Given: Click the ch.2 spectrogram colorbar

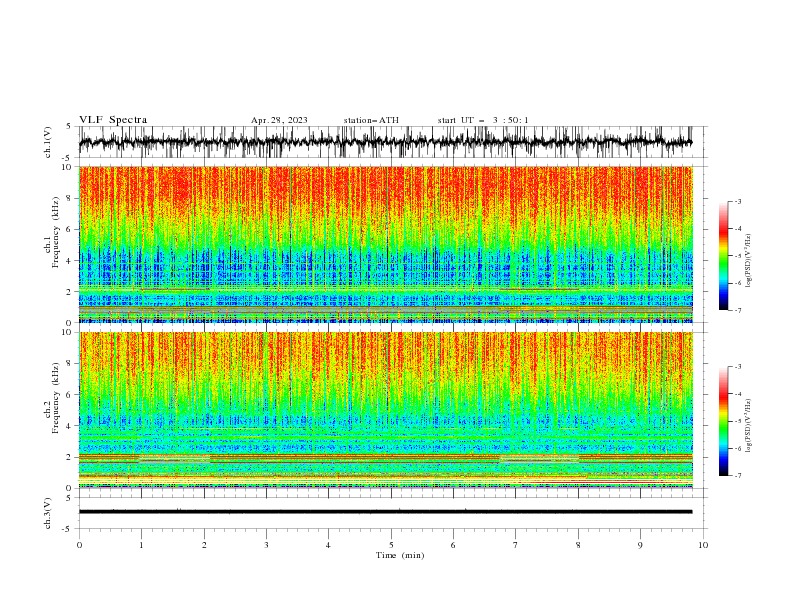Looking at the screenshot, I should (723, 421).
